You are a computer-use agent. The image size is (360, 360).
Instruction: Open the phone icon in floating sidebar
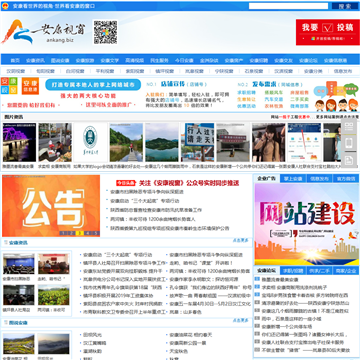pyautogui.click(x=349, y=143)
